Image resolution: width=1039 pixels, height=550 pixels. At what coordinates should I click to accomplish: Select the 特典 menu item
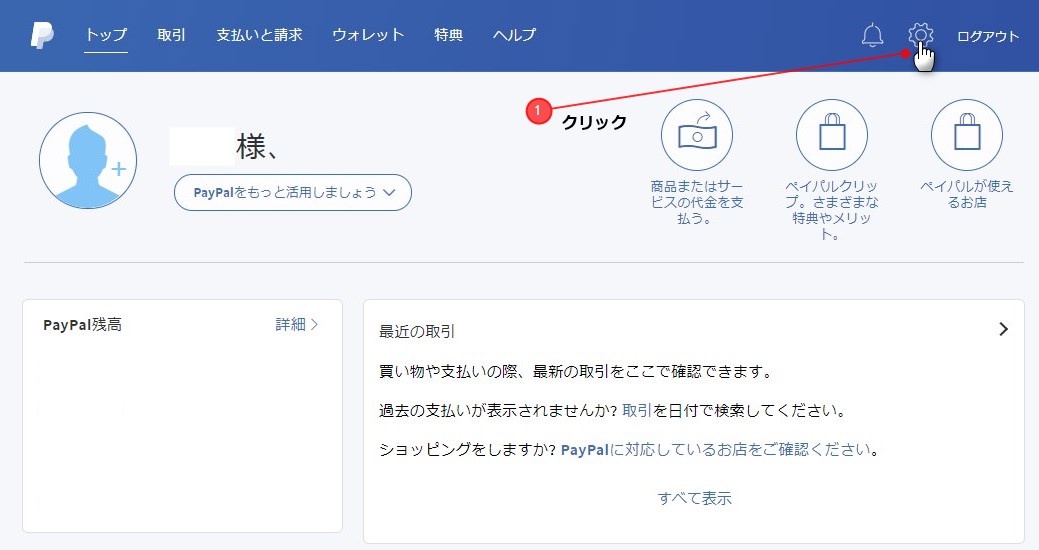tap(449, 35)
